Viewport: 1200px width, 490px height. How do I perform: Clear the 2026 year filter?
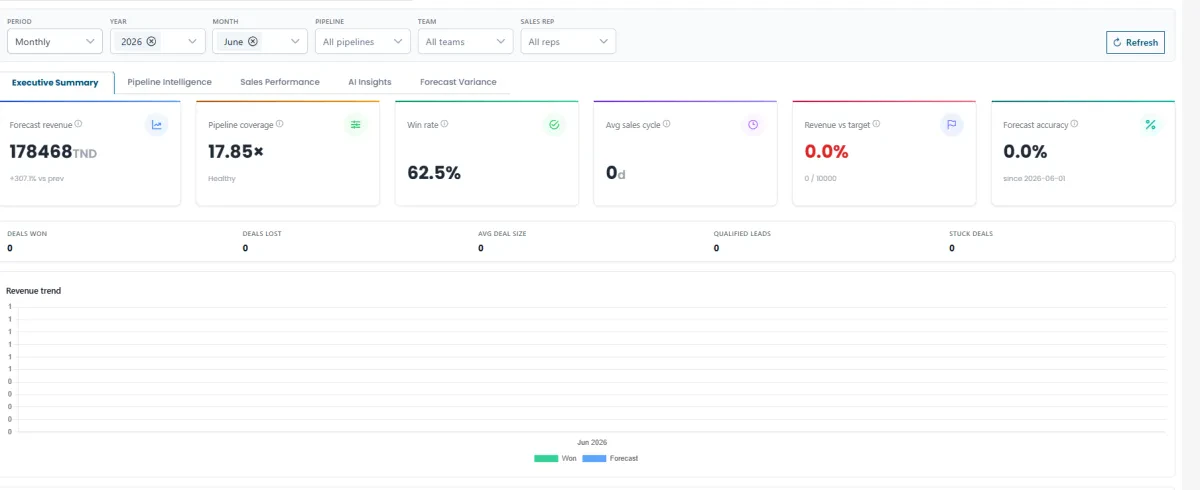[151, 41]
